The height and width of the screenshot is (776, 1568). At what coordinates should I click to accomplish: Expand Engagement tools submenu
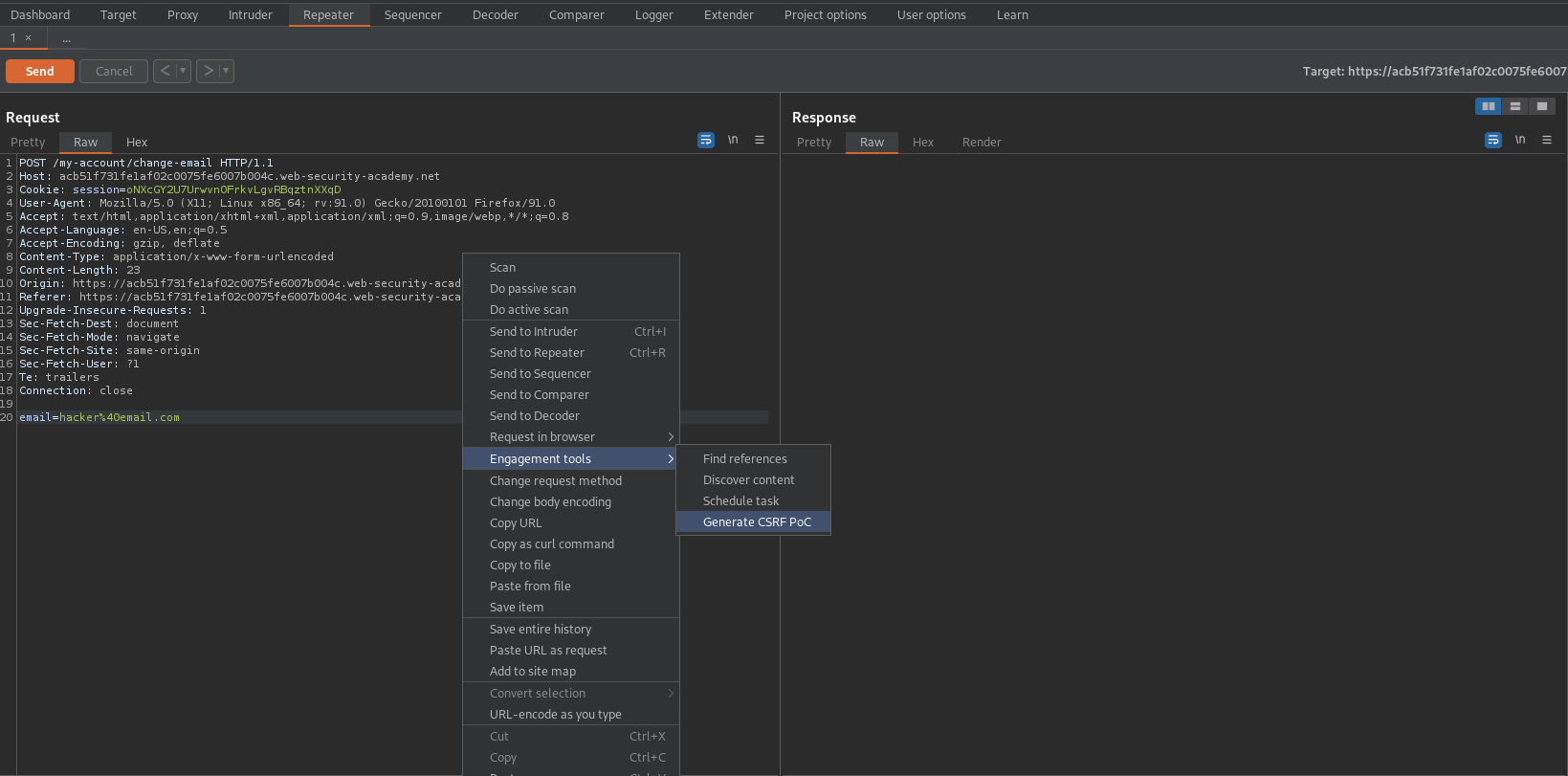coord(571,459)
